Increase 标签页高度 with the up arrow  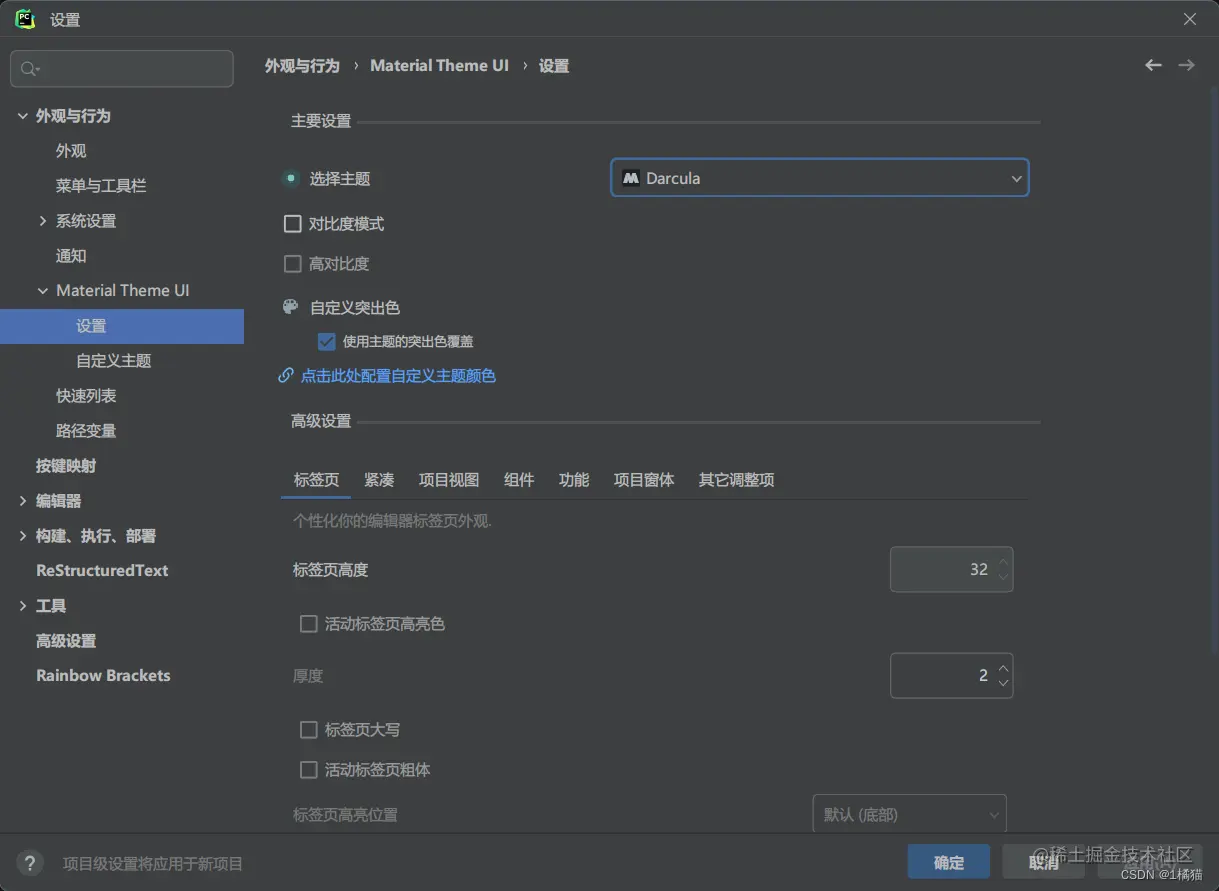1004,560
